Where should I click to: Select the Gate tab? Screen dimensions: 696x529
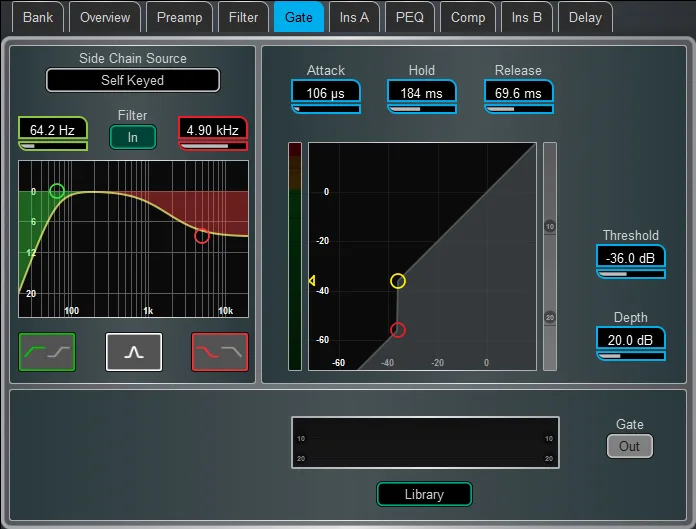(x=299, y=17)
